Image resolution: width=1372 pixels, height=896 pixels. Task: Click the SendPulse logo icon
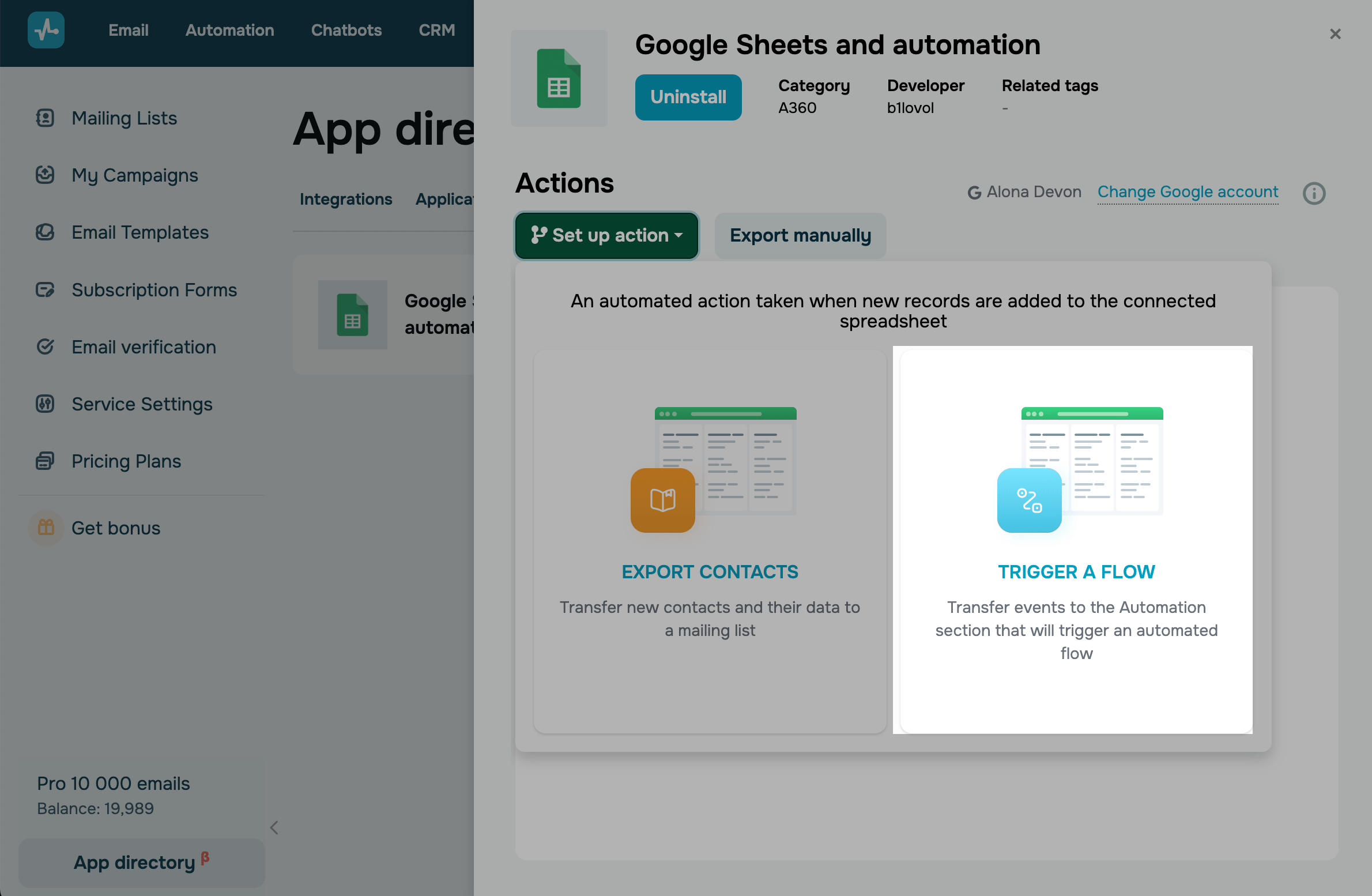point(46,30)
